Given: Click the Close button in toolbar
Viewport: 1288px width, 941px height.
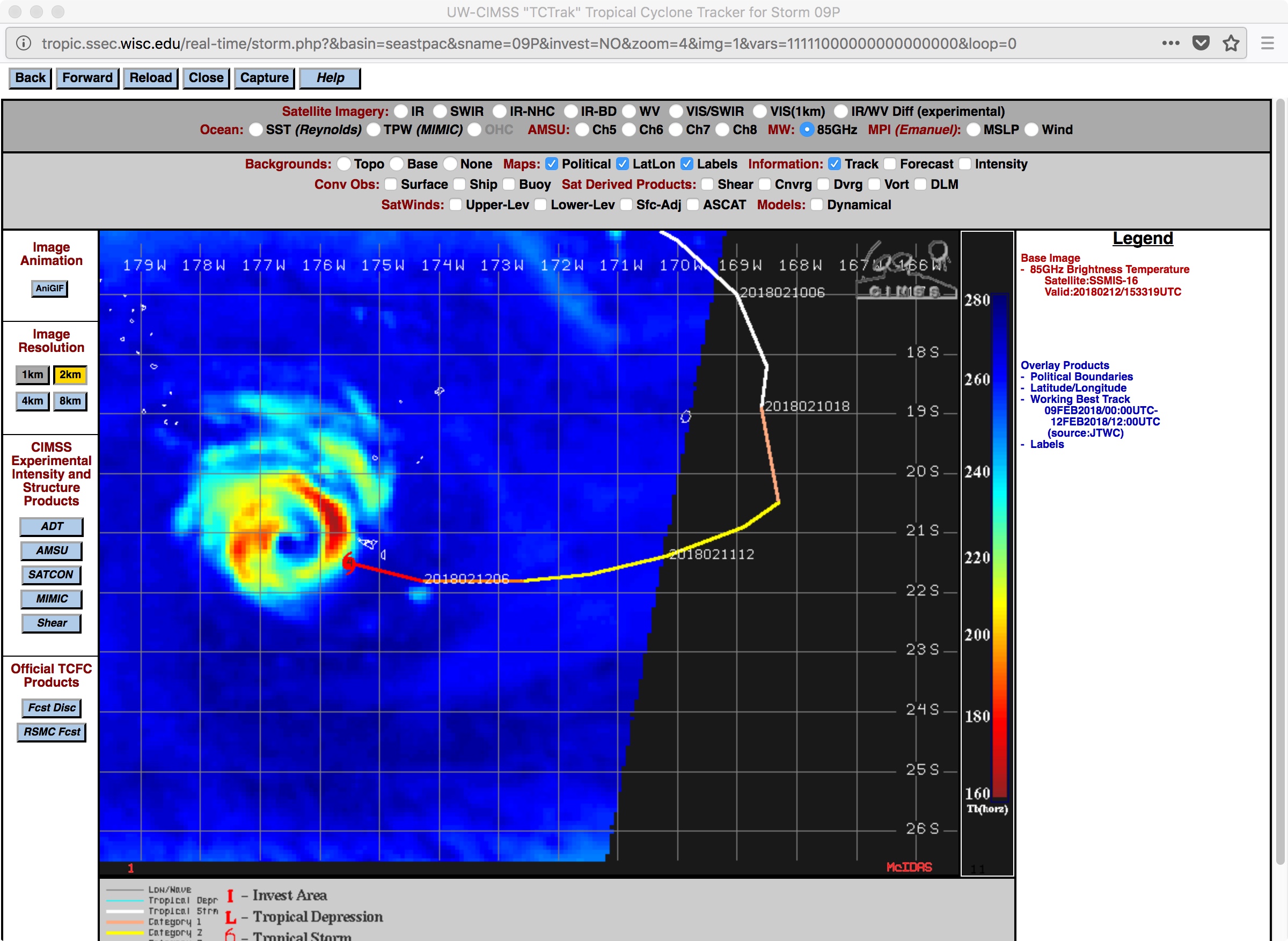Looking at the screenshot, I should point(206,78).
